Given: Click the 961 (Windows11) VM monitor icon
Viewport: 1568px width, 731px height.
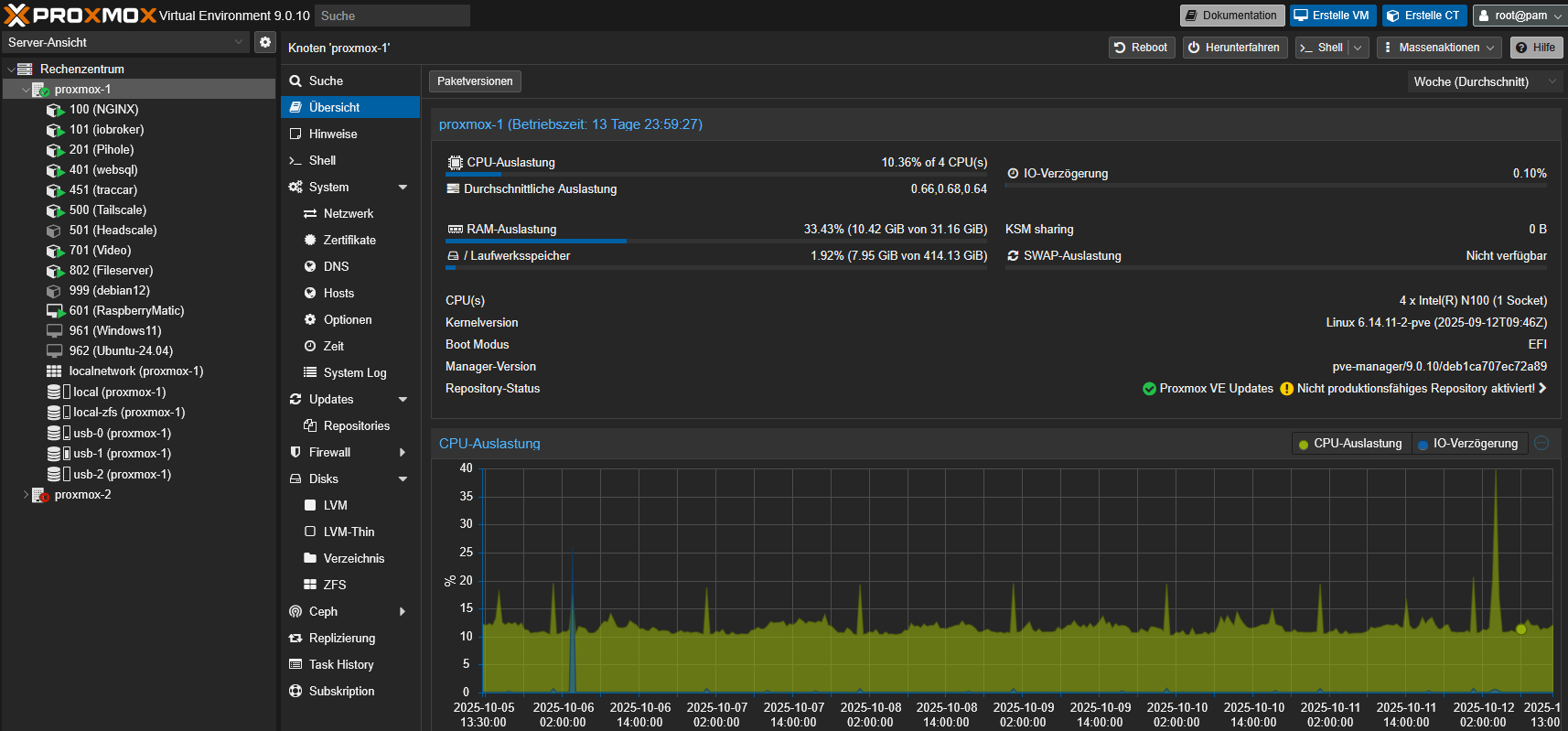Looking at the screenshot, I should tap(55, 331).
